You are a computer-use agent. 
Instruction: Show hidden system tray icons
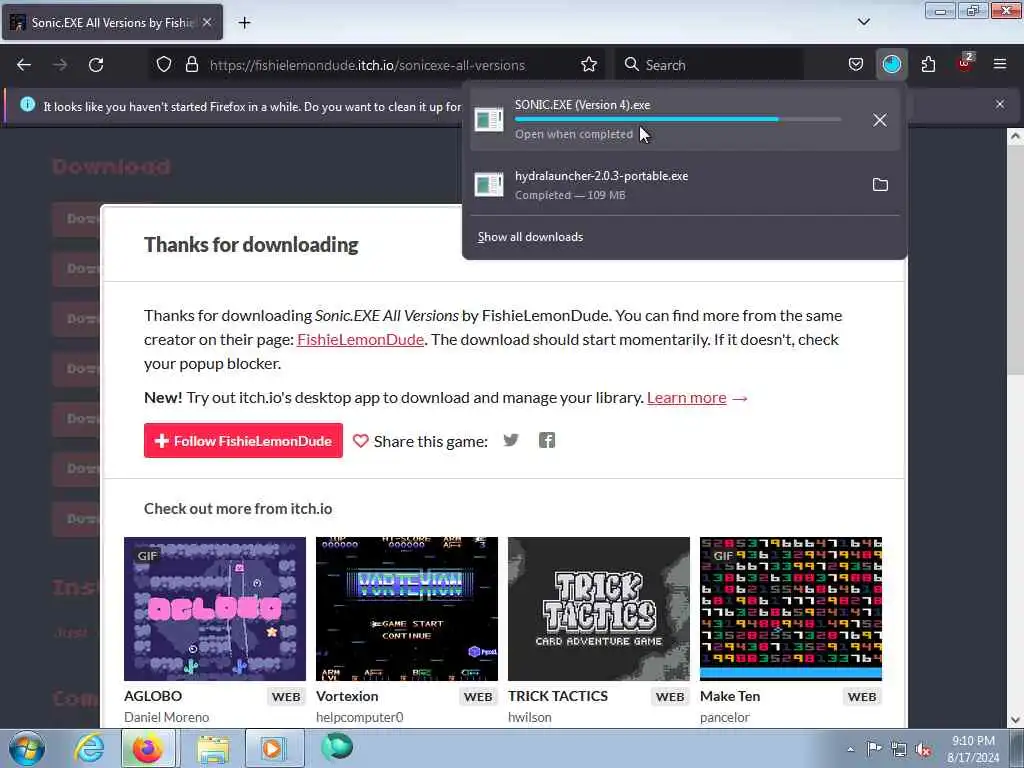tap(850, 749)
